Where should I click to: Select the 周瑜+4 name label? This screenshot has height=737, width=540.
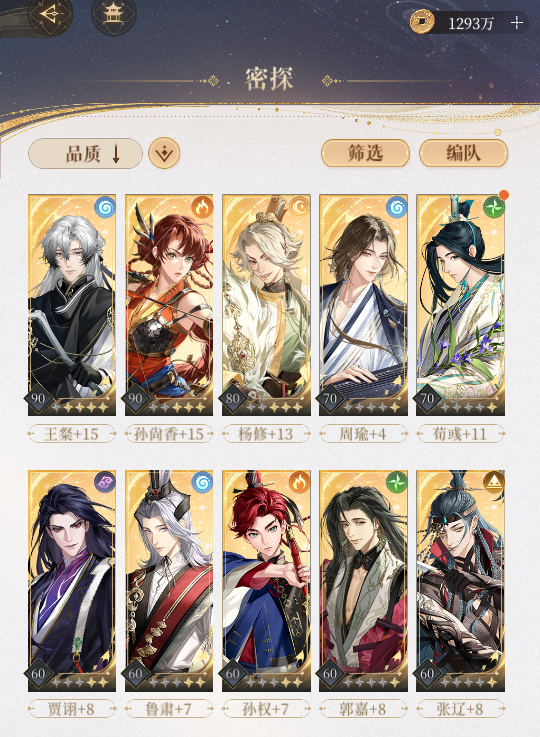(x=363, y=434)
